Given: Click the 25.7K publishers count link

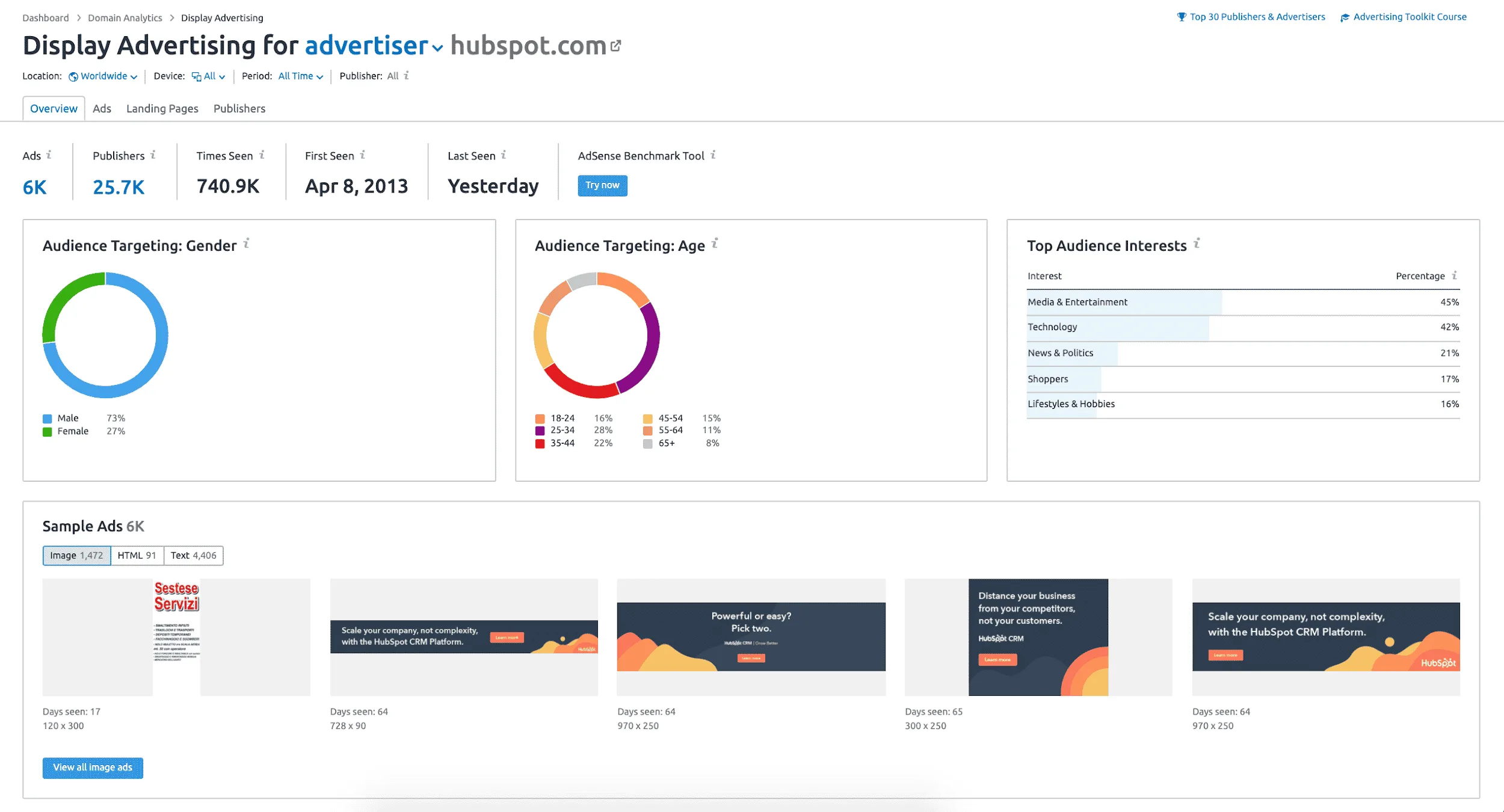Looking at the screenshot, I should point(119,187).
